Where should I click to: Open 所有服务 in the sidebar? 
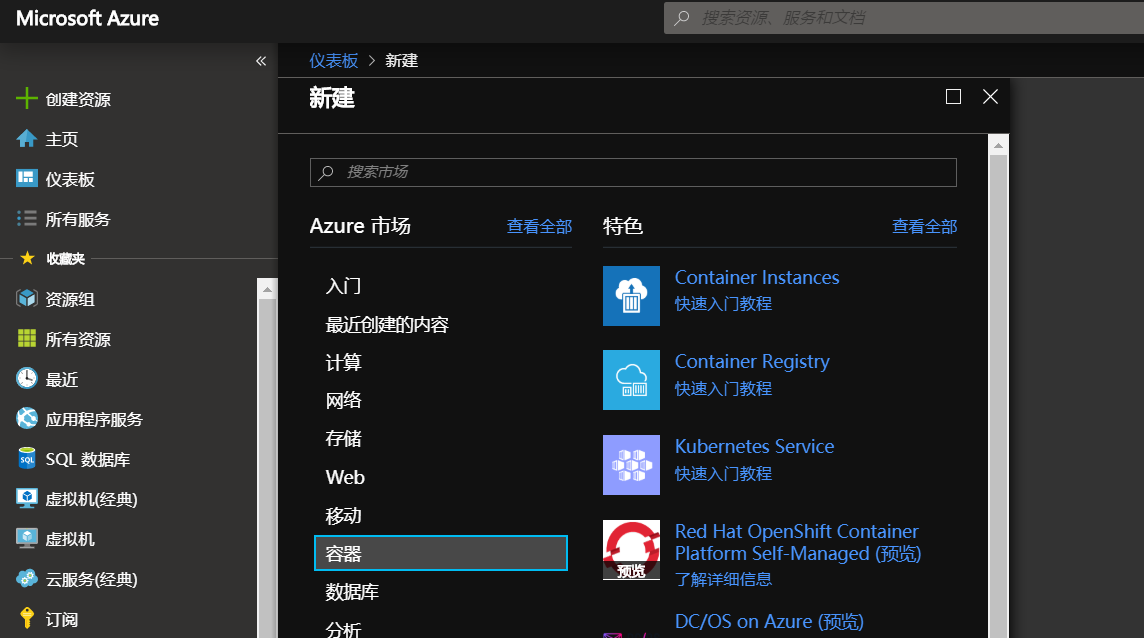pyautogui.click(x=78, y=219)
